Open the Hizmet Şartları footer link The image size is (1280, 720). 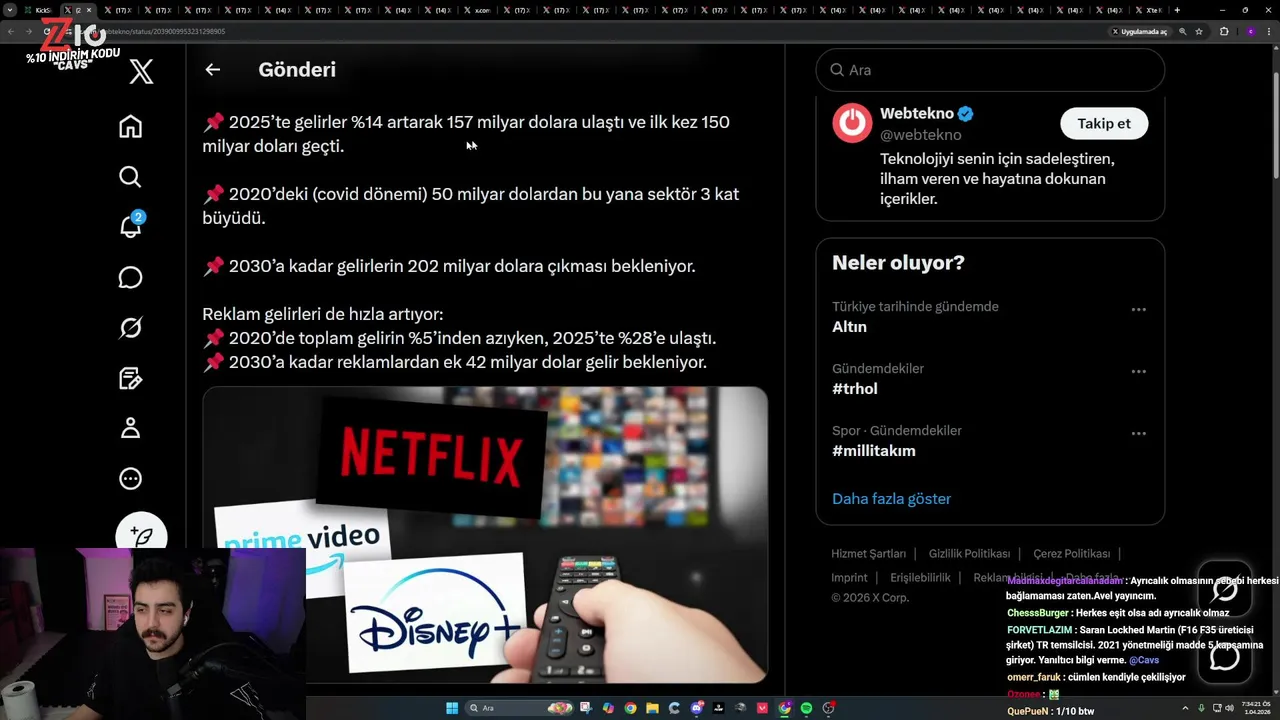[868, 553]
